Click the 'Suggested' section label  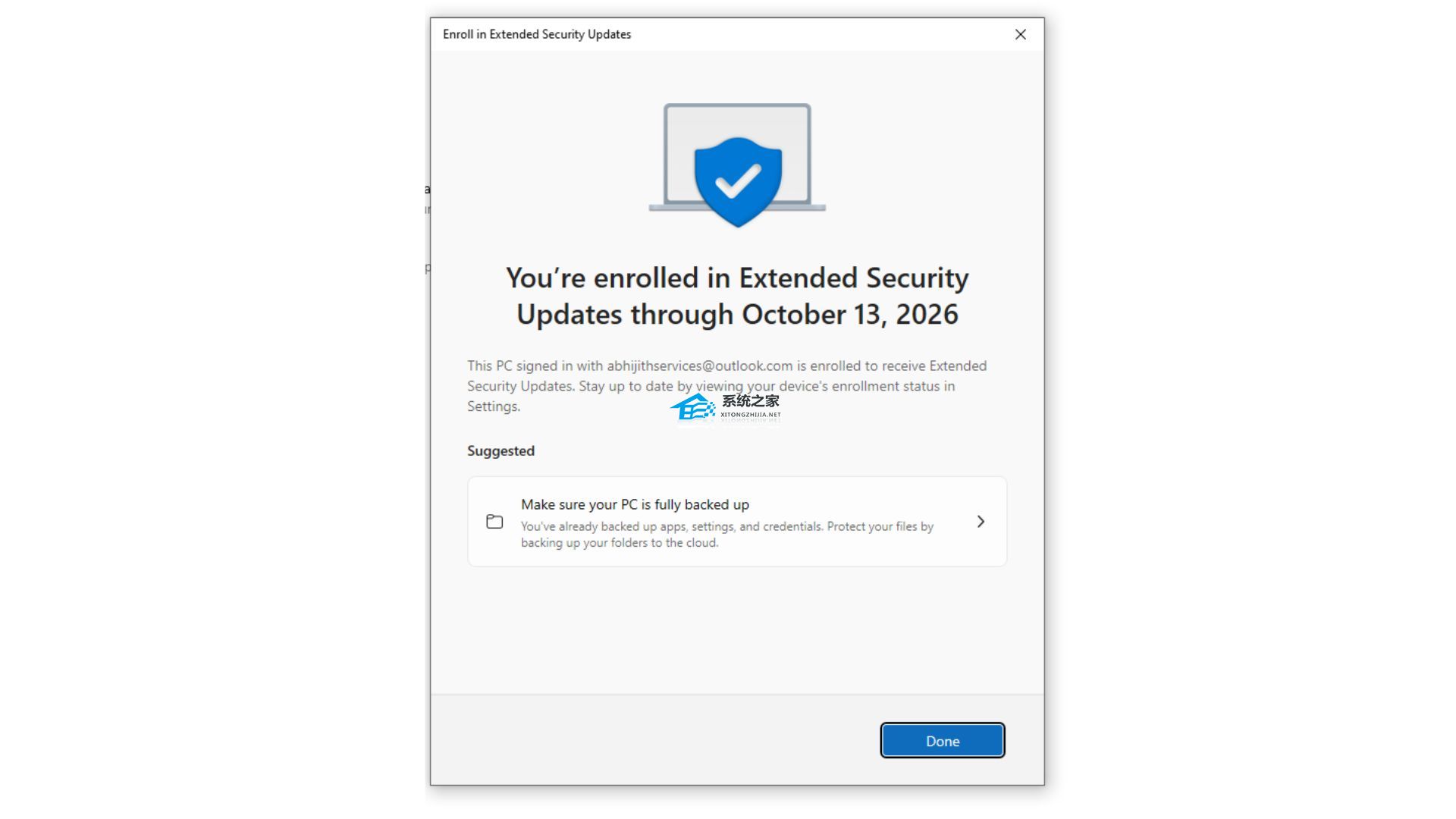[500, 451]
